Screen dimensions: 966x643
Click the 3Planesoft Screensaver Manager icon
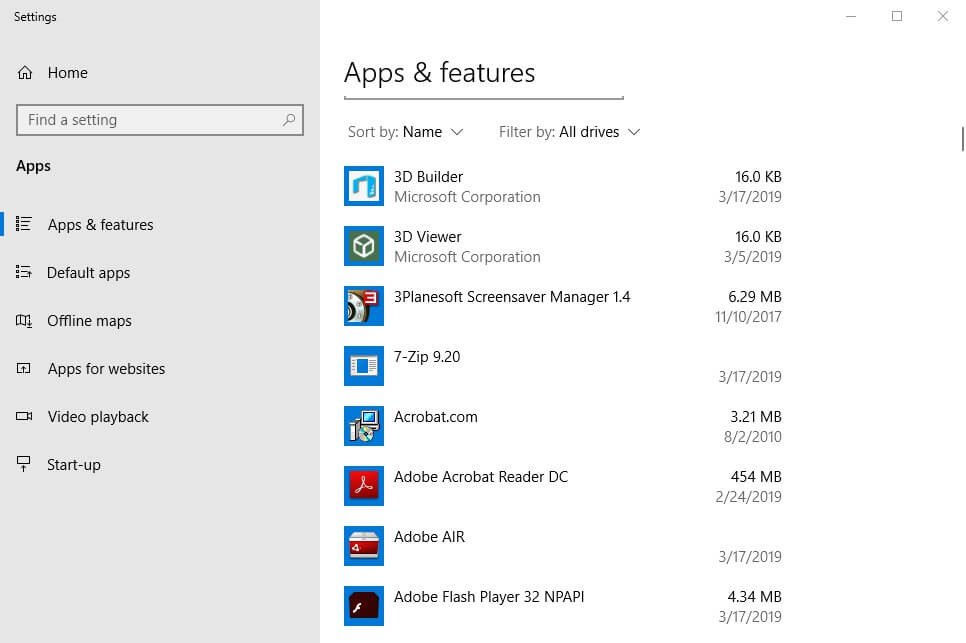pyautogui.click(x=363, y=306)
